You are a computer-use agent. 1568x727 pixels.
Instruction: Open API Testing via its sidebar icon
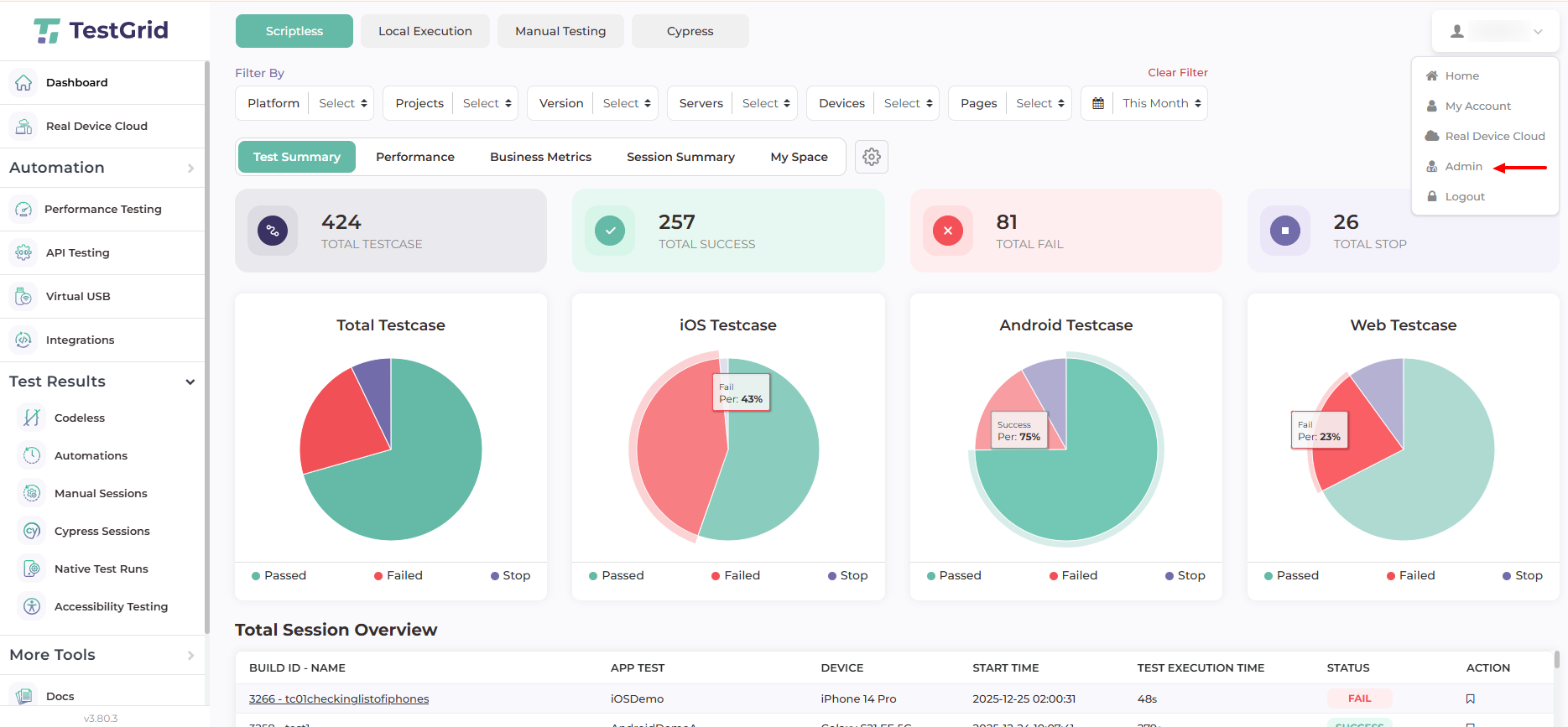[24, 252]
